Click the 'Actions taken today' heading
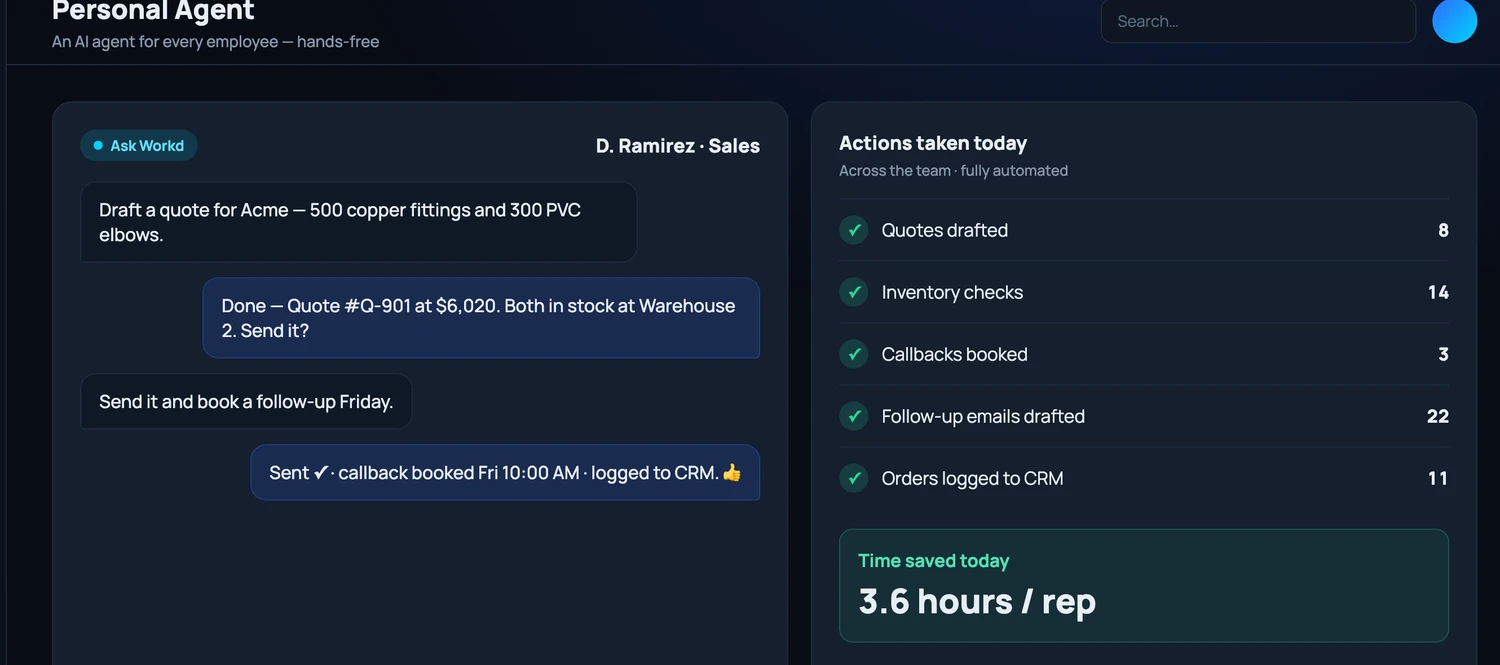Image resolution: width=1500 pixels, height=665 pixels. pos(933,143)
